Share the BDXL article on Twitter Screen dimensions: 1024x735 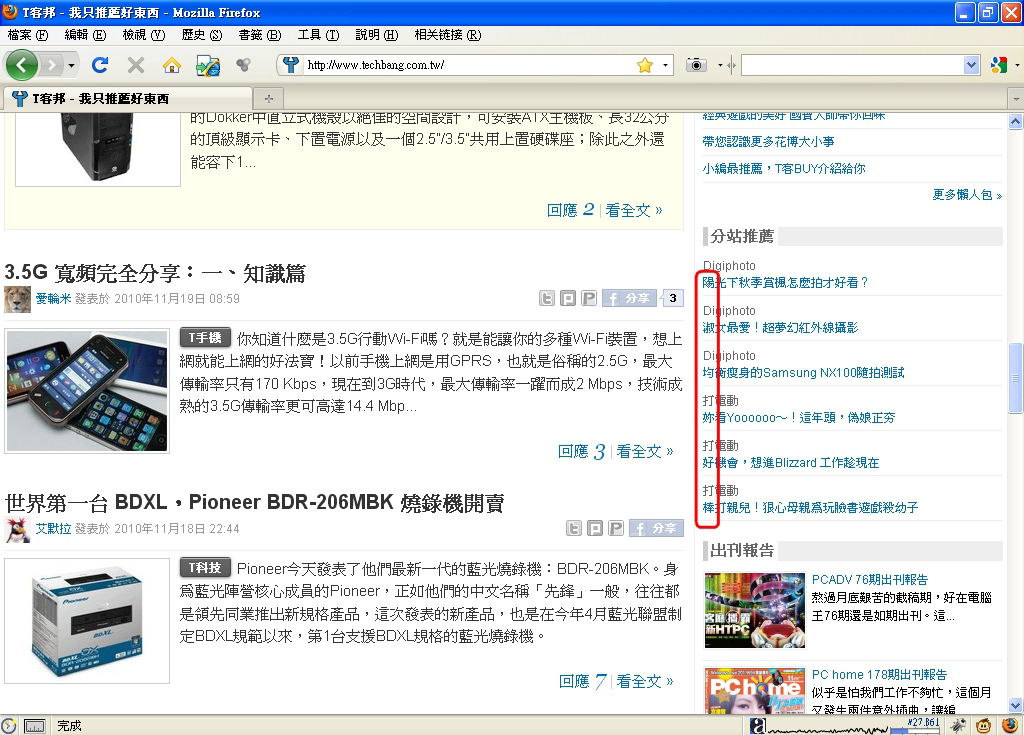coord(574,528)
